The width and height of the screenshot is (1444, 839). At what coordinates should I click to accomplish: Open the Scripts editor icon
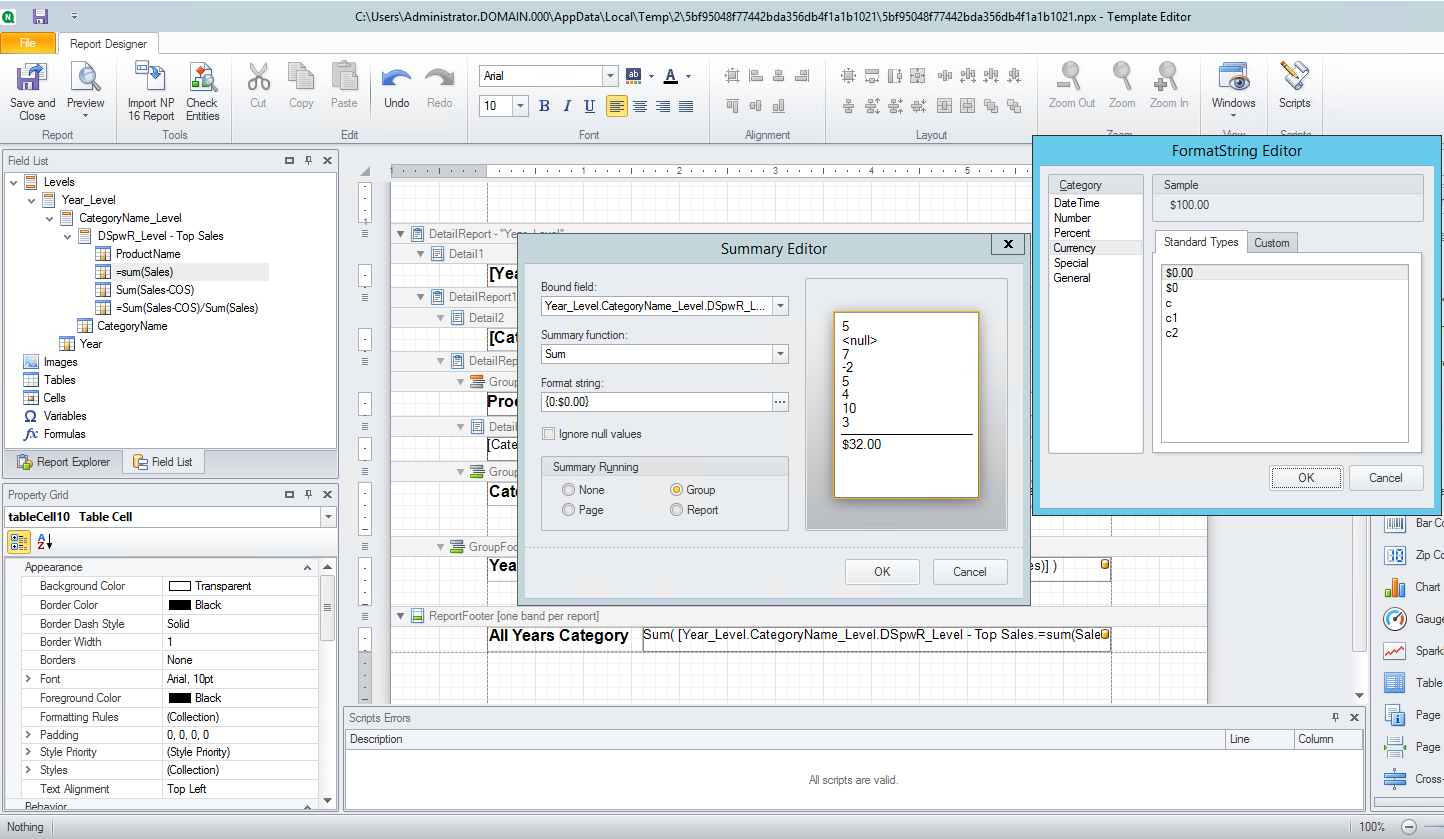point(1294,78)
